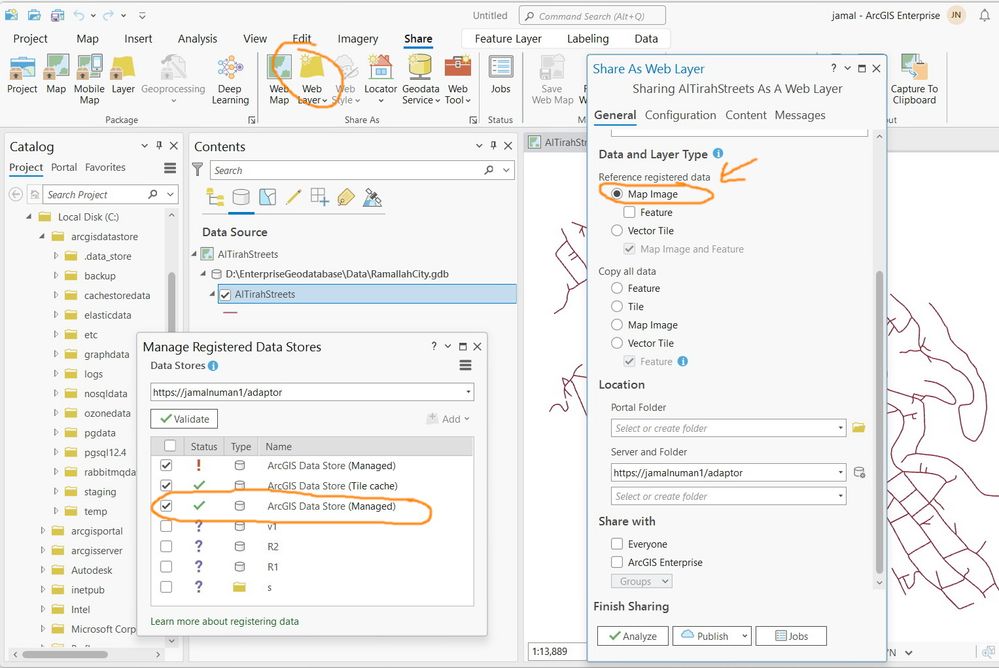Viewport: 999px width, 668px height.
Task: Open the Publish button dropdown arrow
Action: 744,635
